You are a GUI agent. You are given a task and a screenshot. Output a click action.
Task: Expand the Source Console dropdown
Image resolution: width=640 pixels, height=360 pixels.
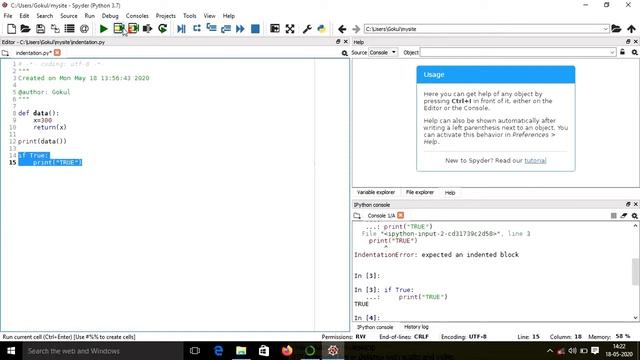[x=383, y=52]
